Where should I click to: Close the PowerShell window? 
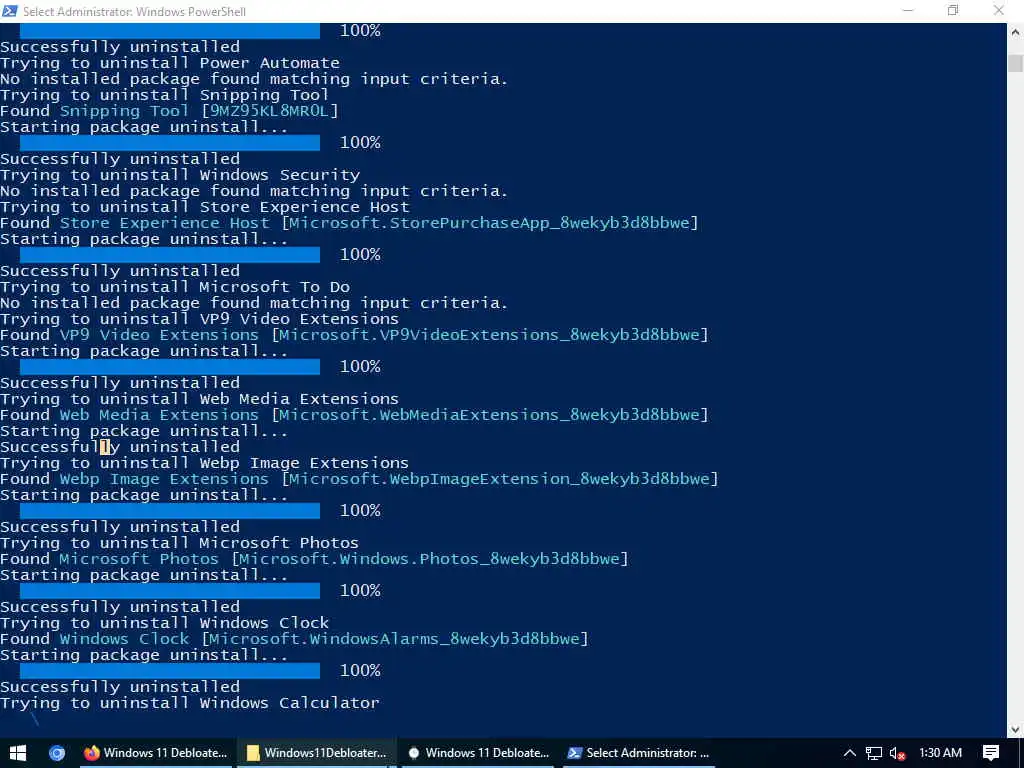click(999, 10)
